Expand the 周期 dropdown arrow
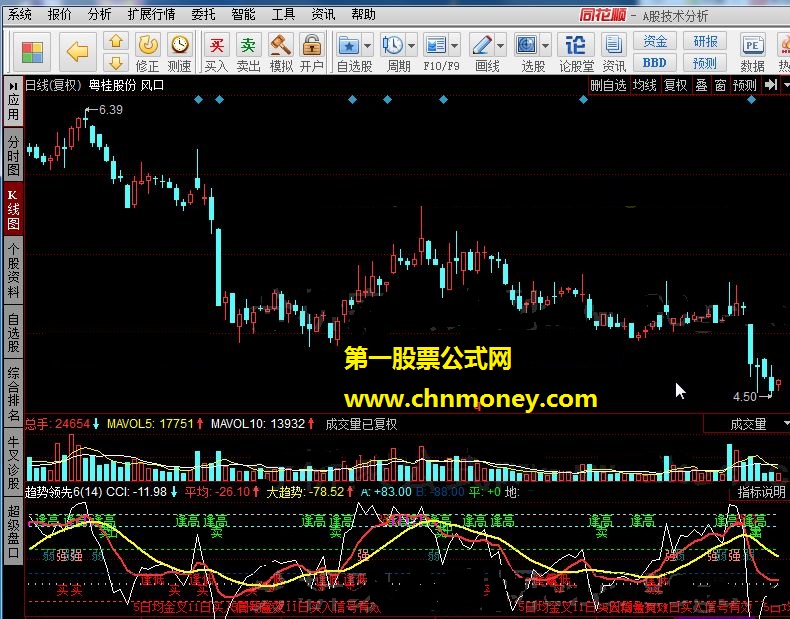 click(412, 46)
